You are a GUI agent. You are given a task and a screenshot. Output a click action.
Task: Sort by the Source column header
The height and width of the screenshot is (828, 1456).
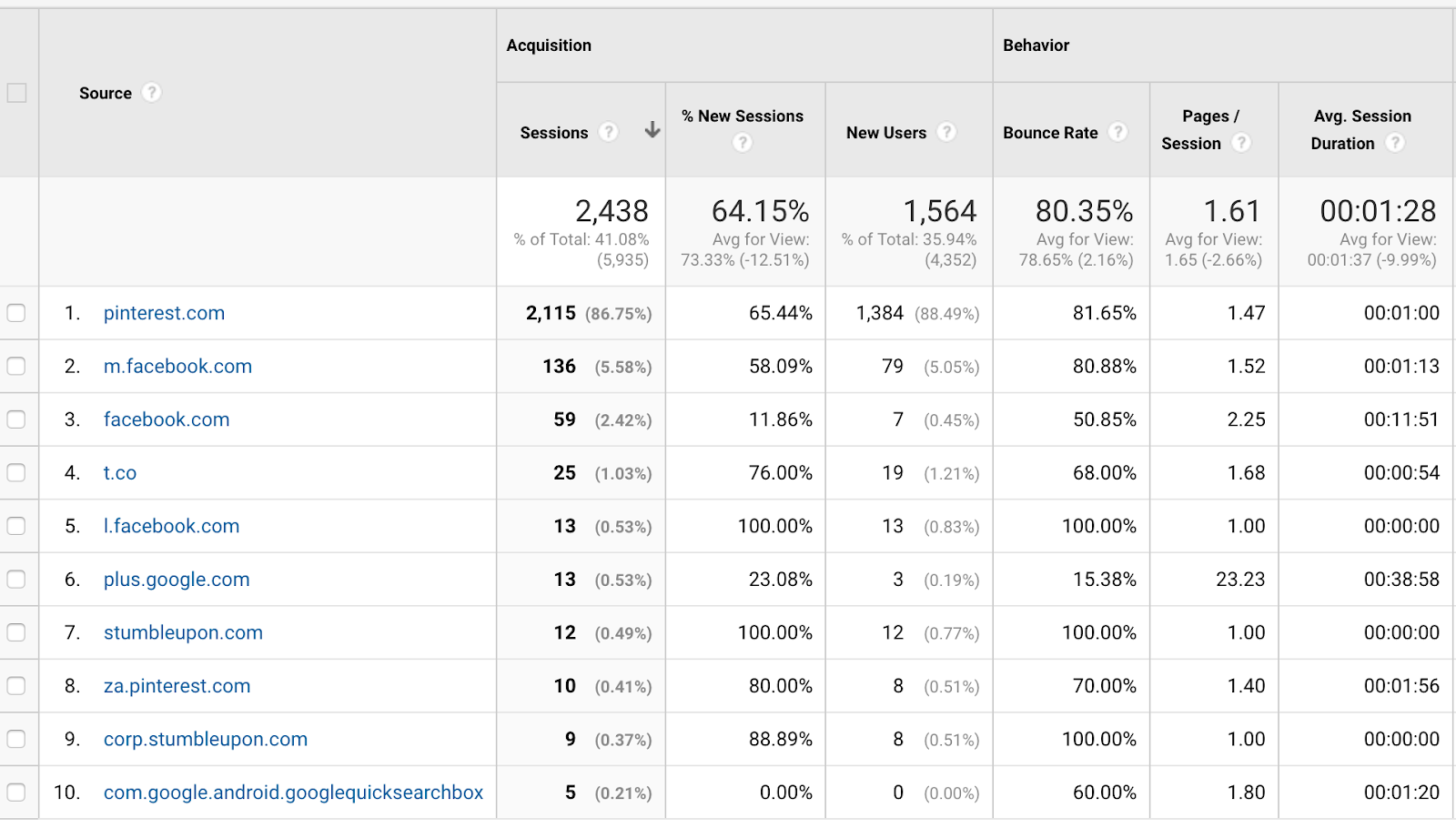[106, 93]
